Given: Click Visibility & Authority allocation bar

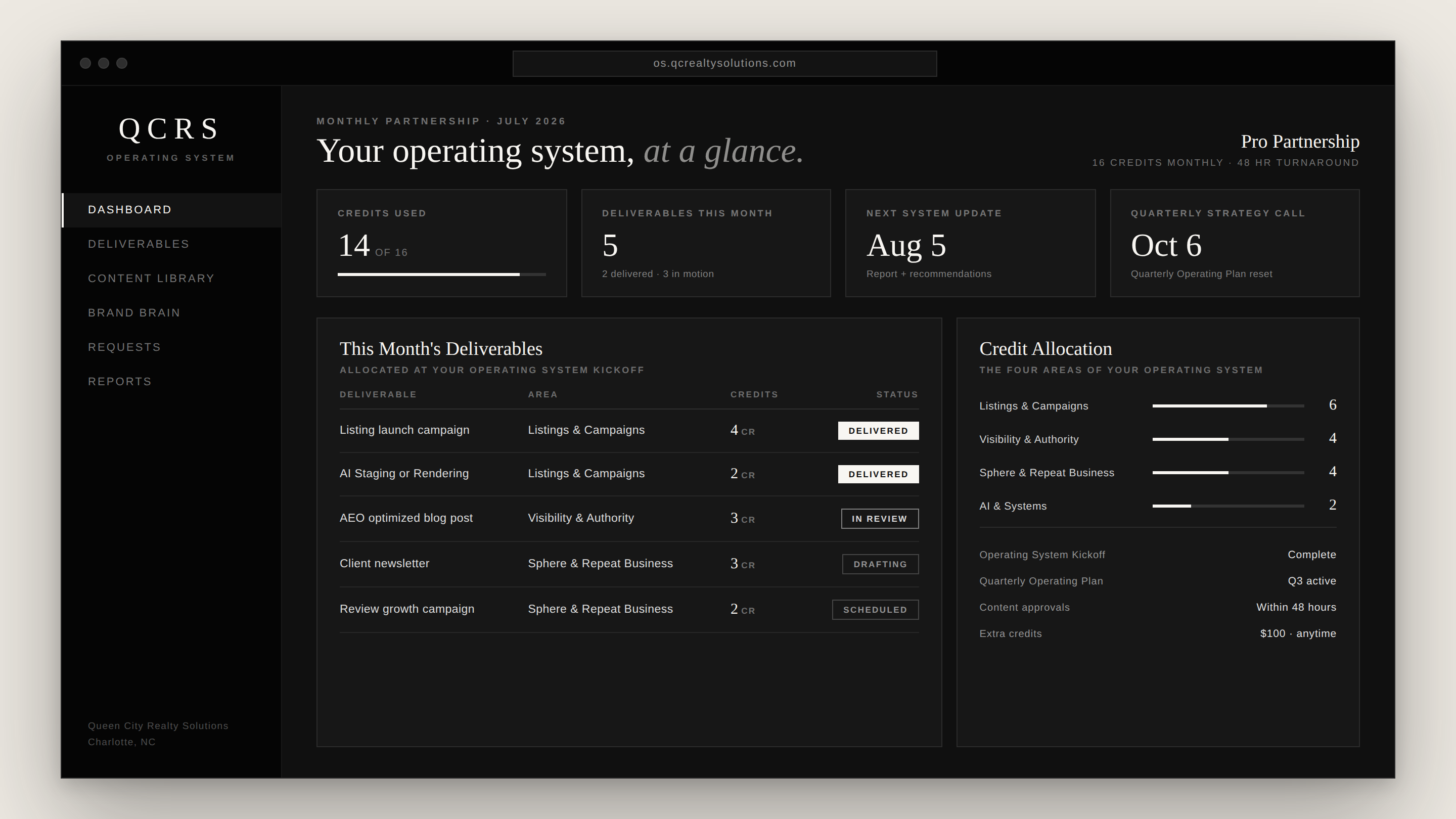Looking at the screenshot, I should coord(1228,439).
